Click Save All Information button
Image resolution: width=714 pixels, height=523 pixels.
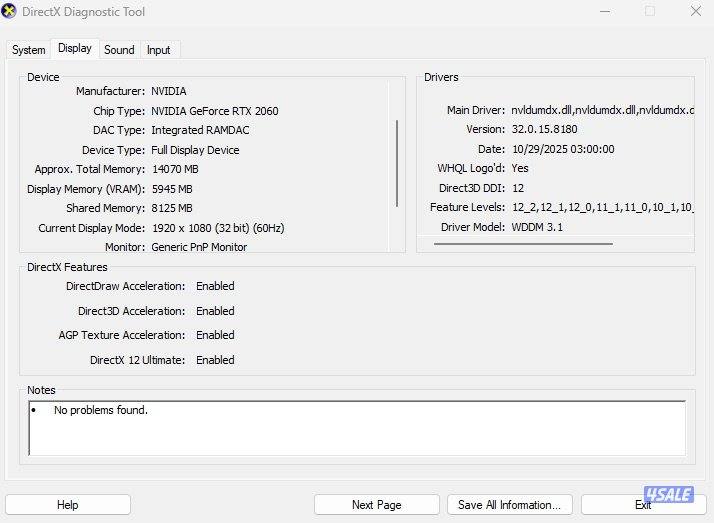pos(510,505)
